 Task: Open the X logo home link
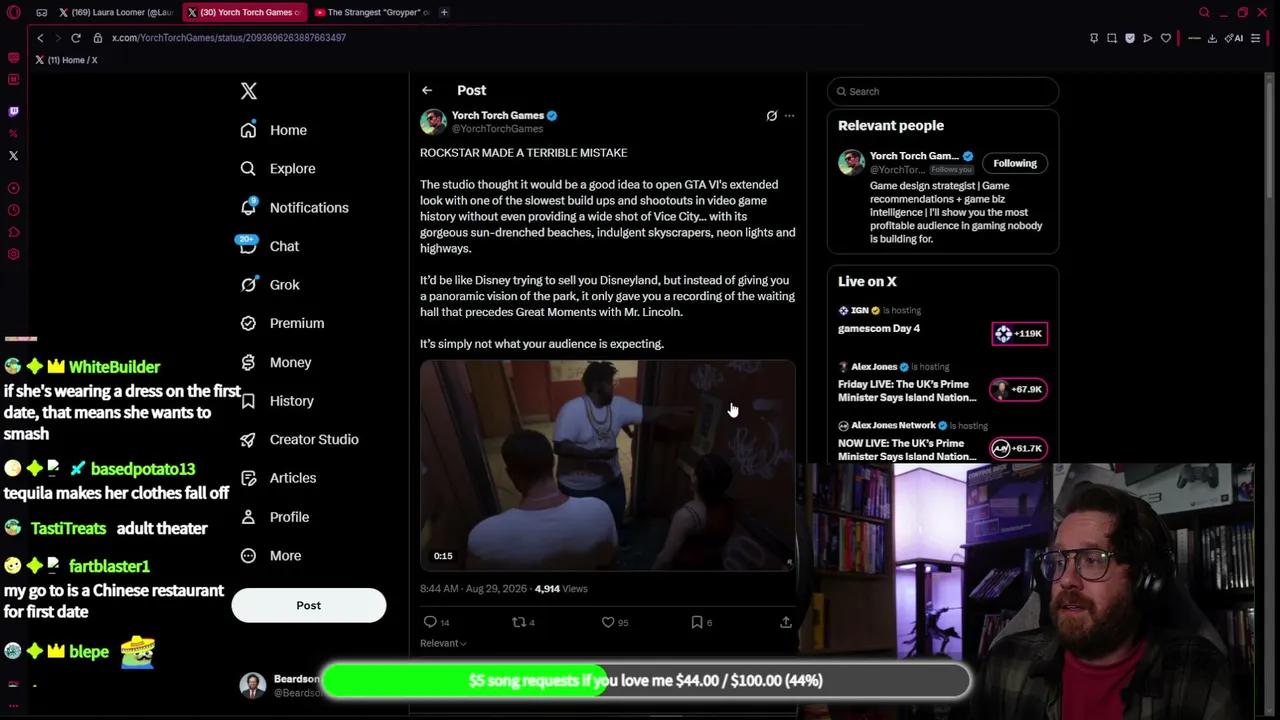(x=249, y=91)
